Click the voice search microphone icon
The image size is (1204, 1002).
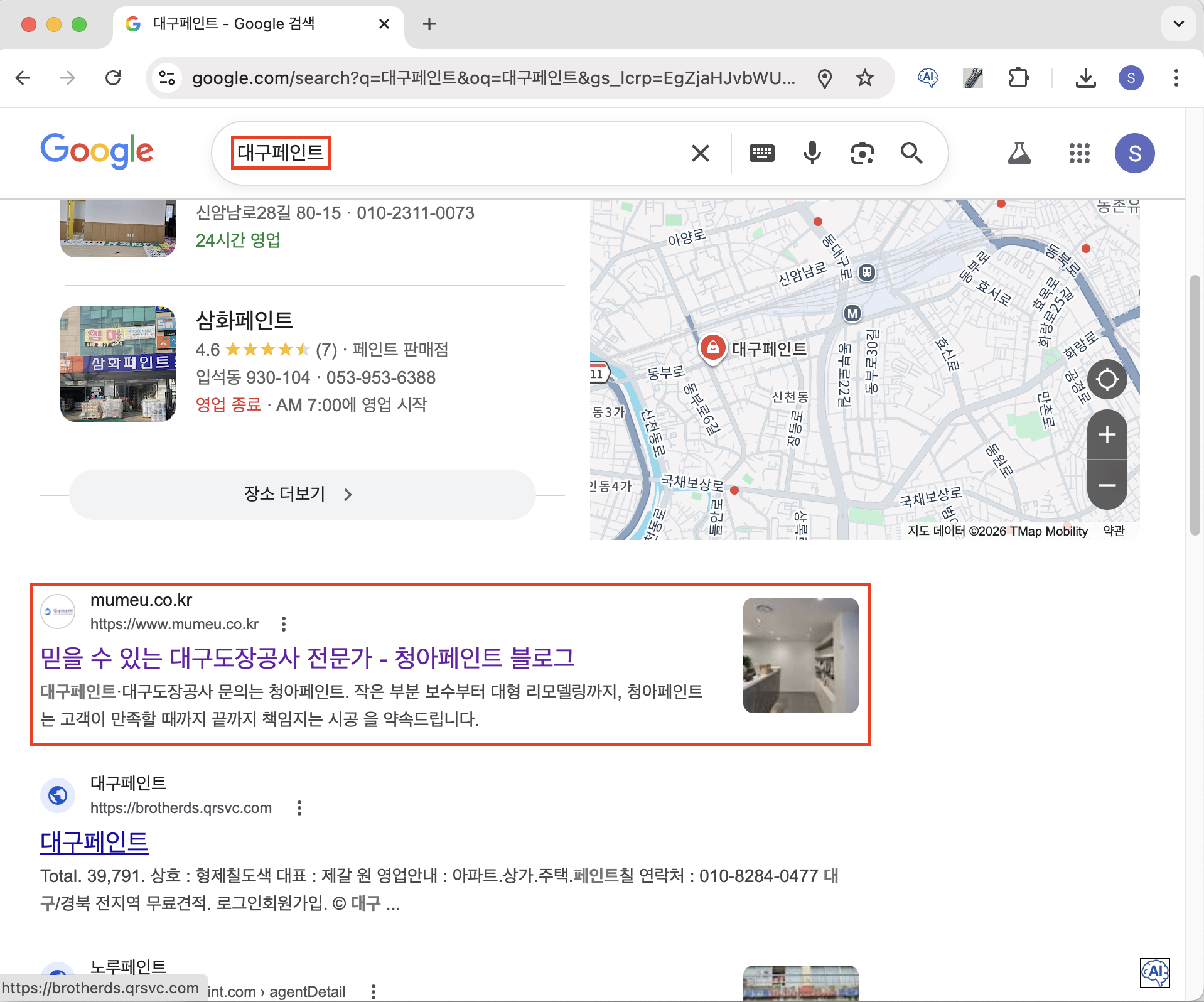pos(812,153)
